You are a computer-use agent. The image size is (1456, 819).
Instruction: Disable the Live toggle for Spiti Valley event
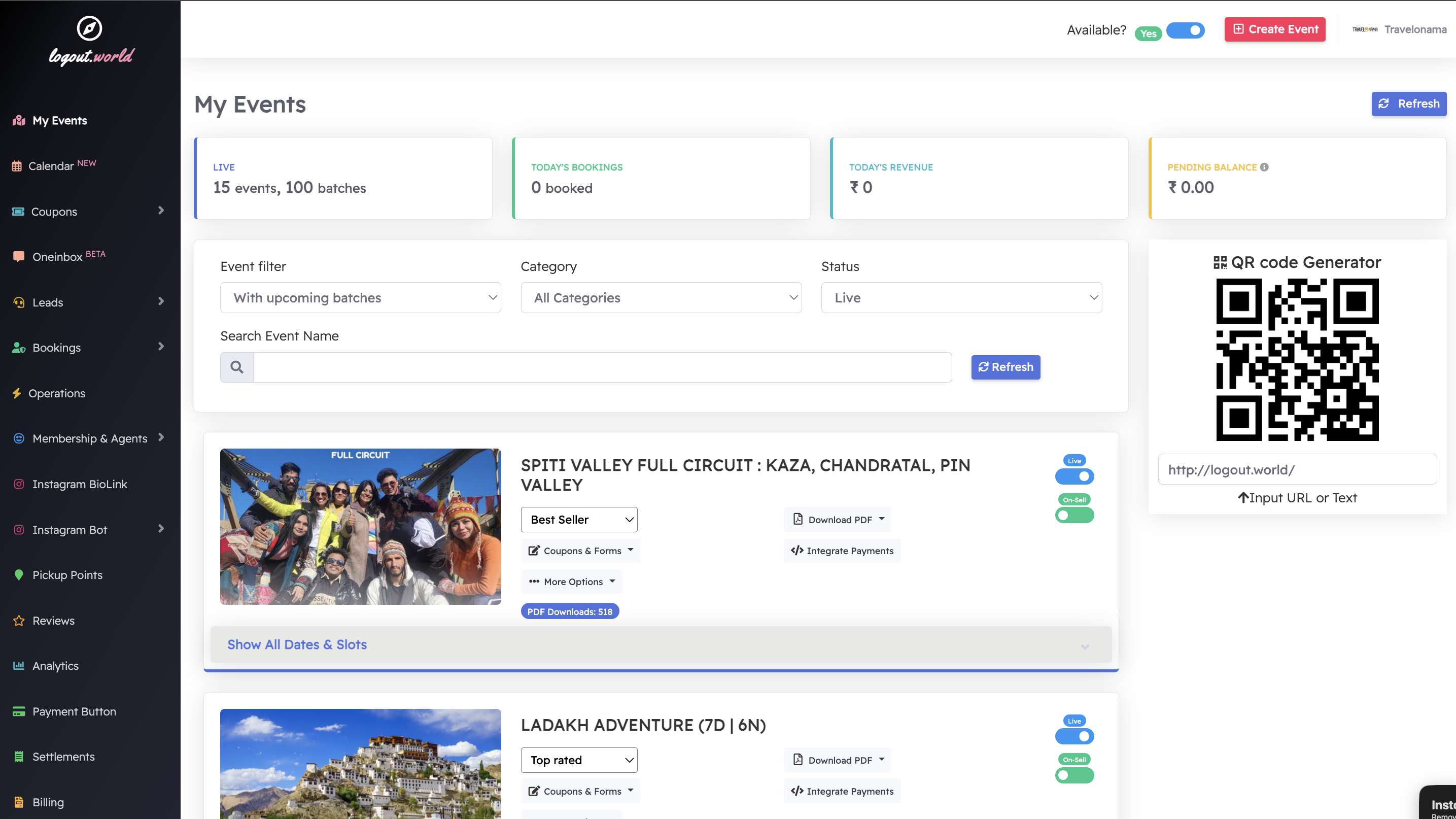1074,476
